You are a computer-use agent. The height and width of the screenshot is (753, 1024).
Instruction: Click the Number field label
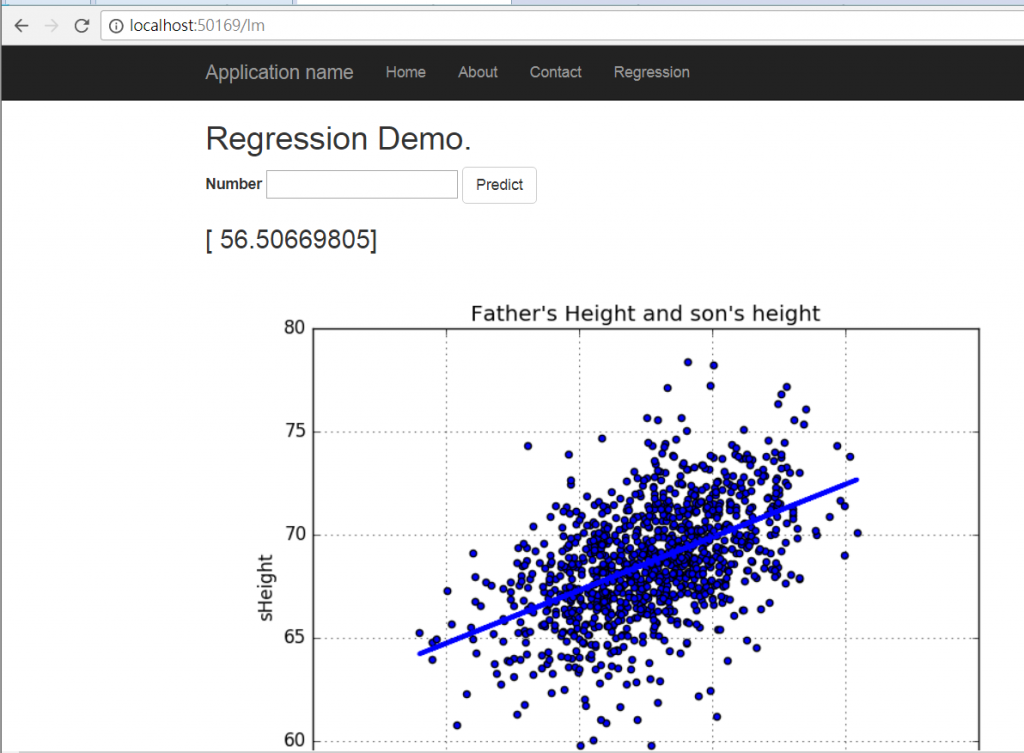click(233, 184)
